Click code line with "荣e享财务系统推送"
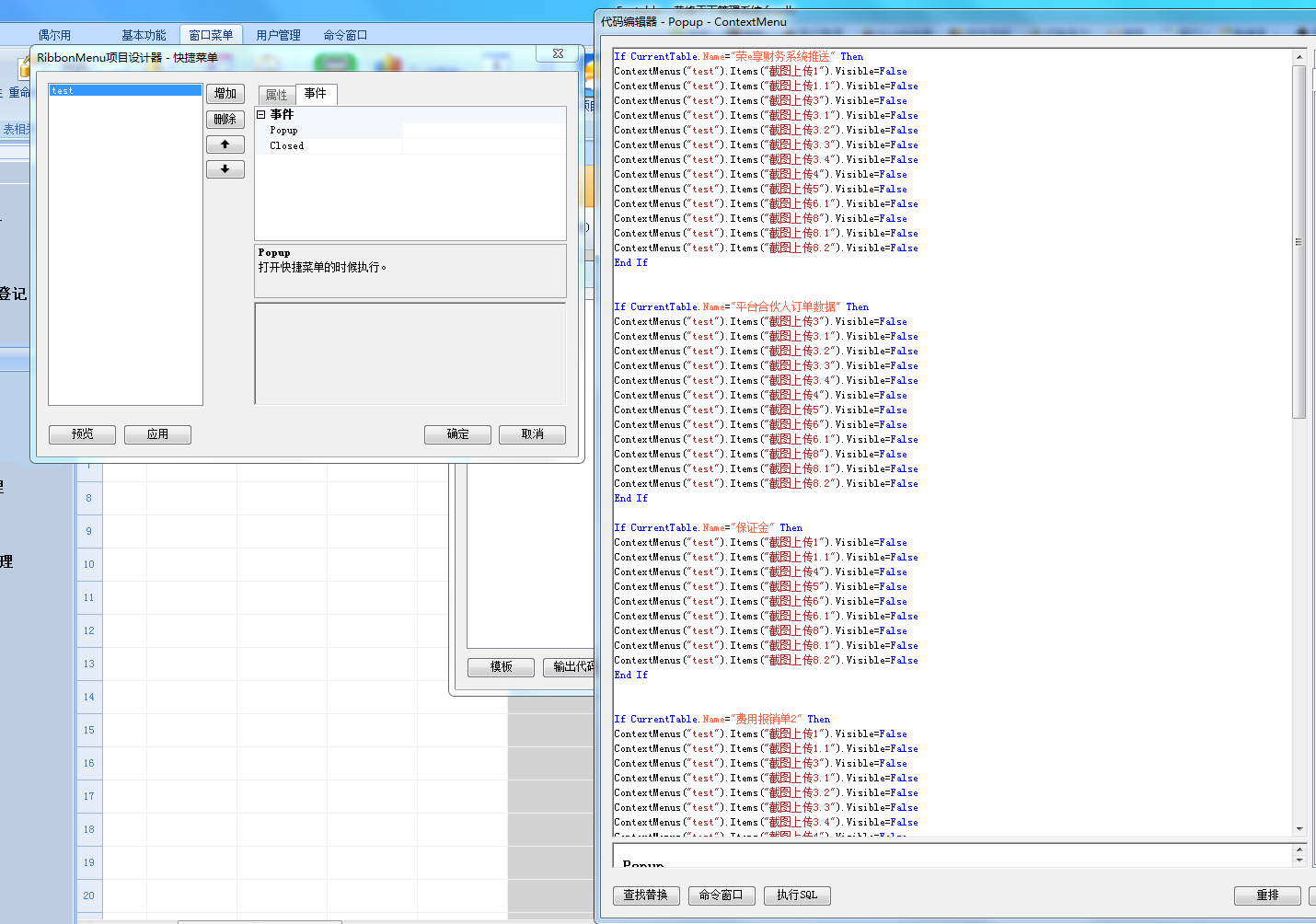Screen dimensions: 1316x924 point(739,57)
